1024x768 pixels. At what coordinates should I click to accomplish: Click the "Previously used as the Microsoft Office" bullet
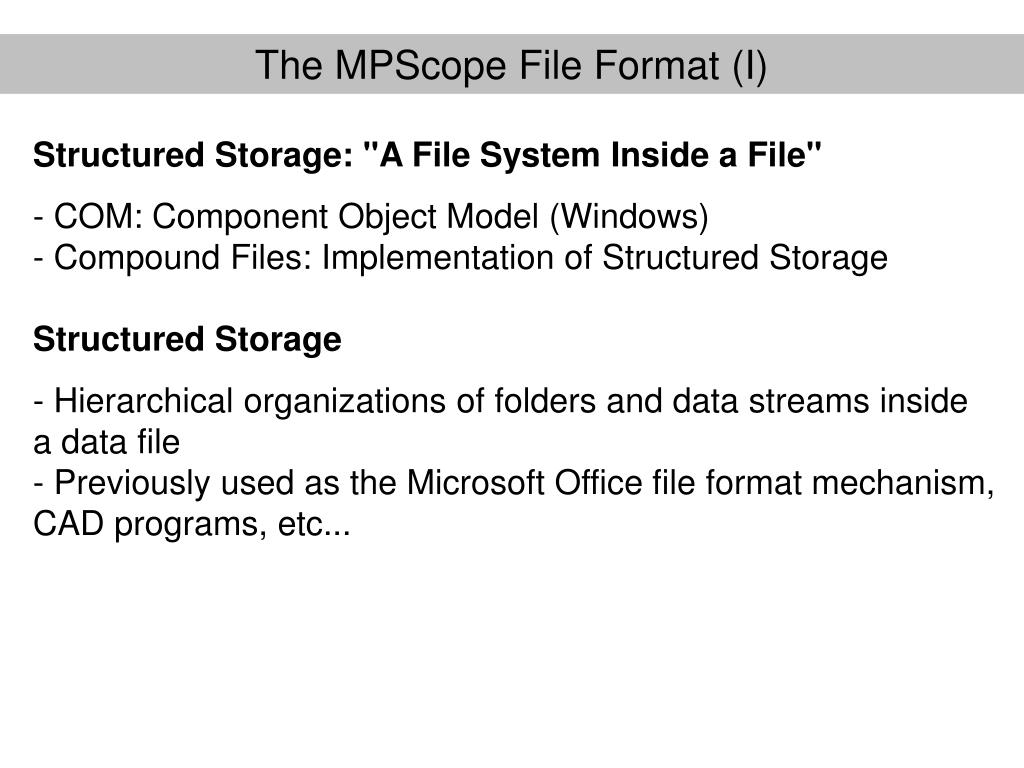[x=513, y=484]
